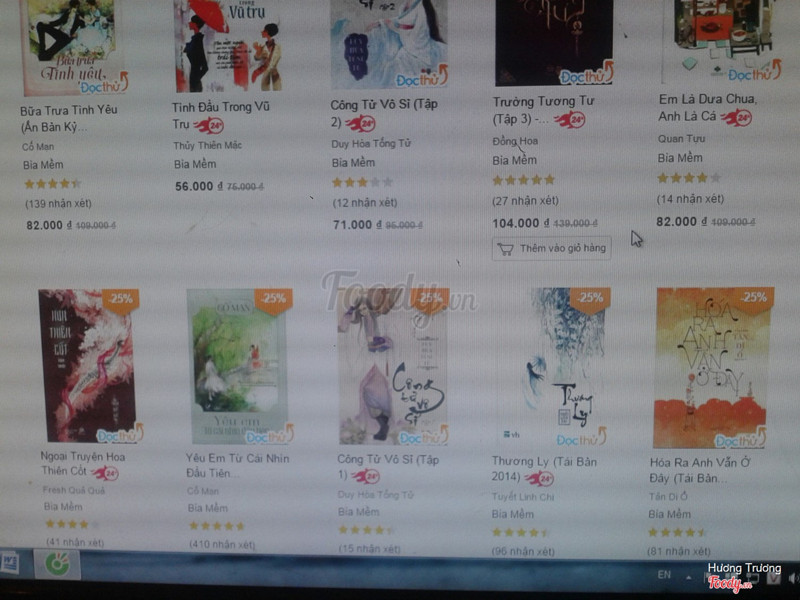Screen dimensions: 800x600
Task: Click the EN language indicator in system tray
Action: click(664, 575)
